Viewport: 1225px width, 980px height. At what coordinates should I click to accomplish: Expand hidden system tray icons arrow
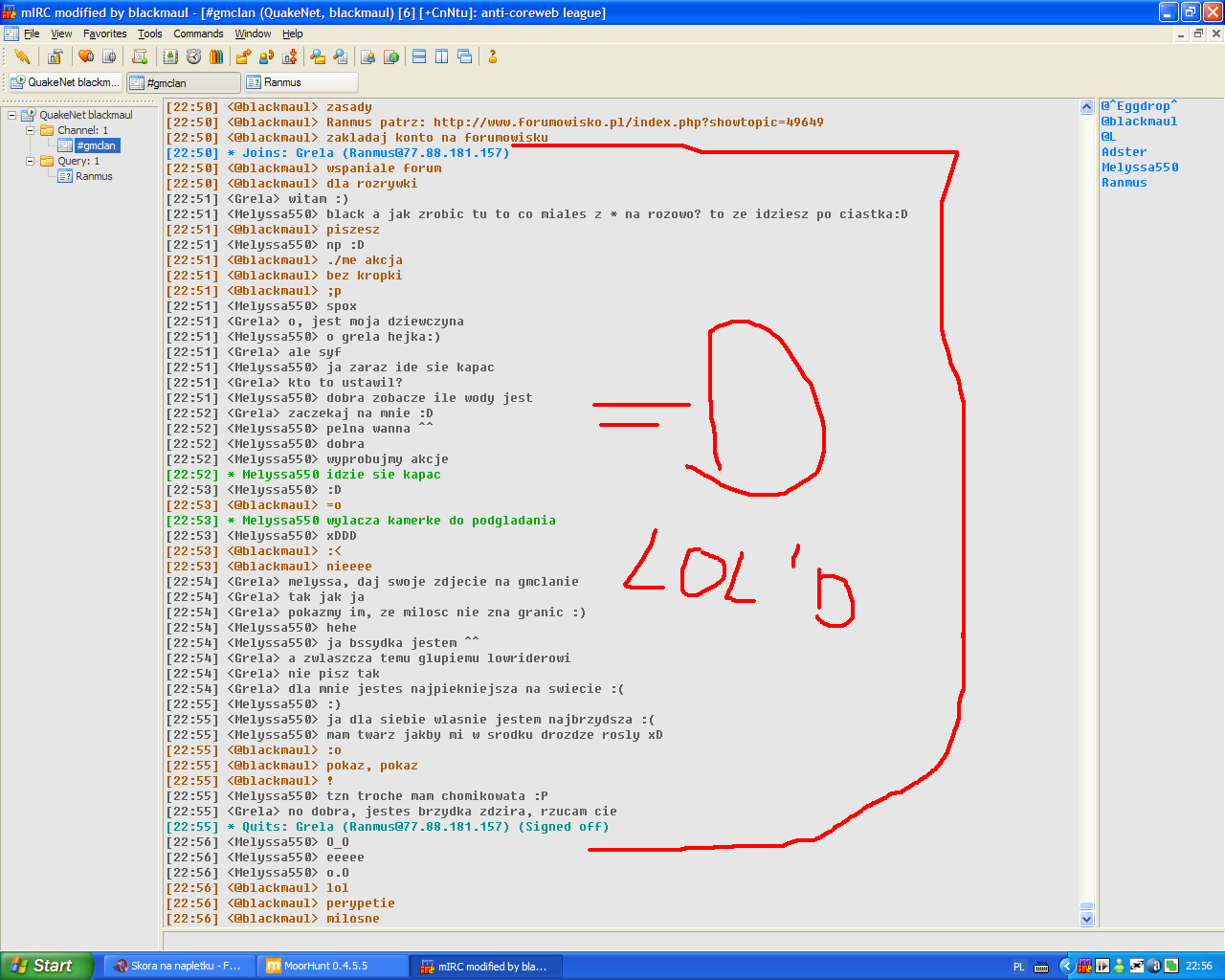coord(1065,966)
